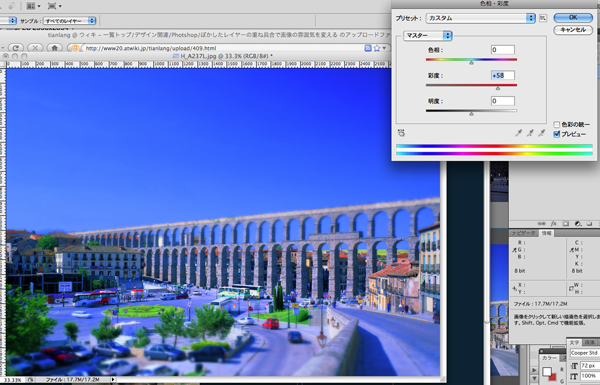Click the browser home button

[55, 48]
